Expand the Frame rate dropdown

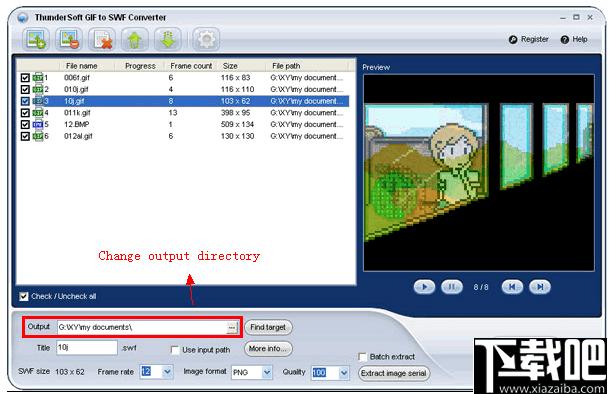(167, 372)
